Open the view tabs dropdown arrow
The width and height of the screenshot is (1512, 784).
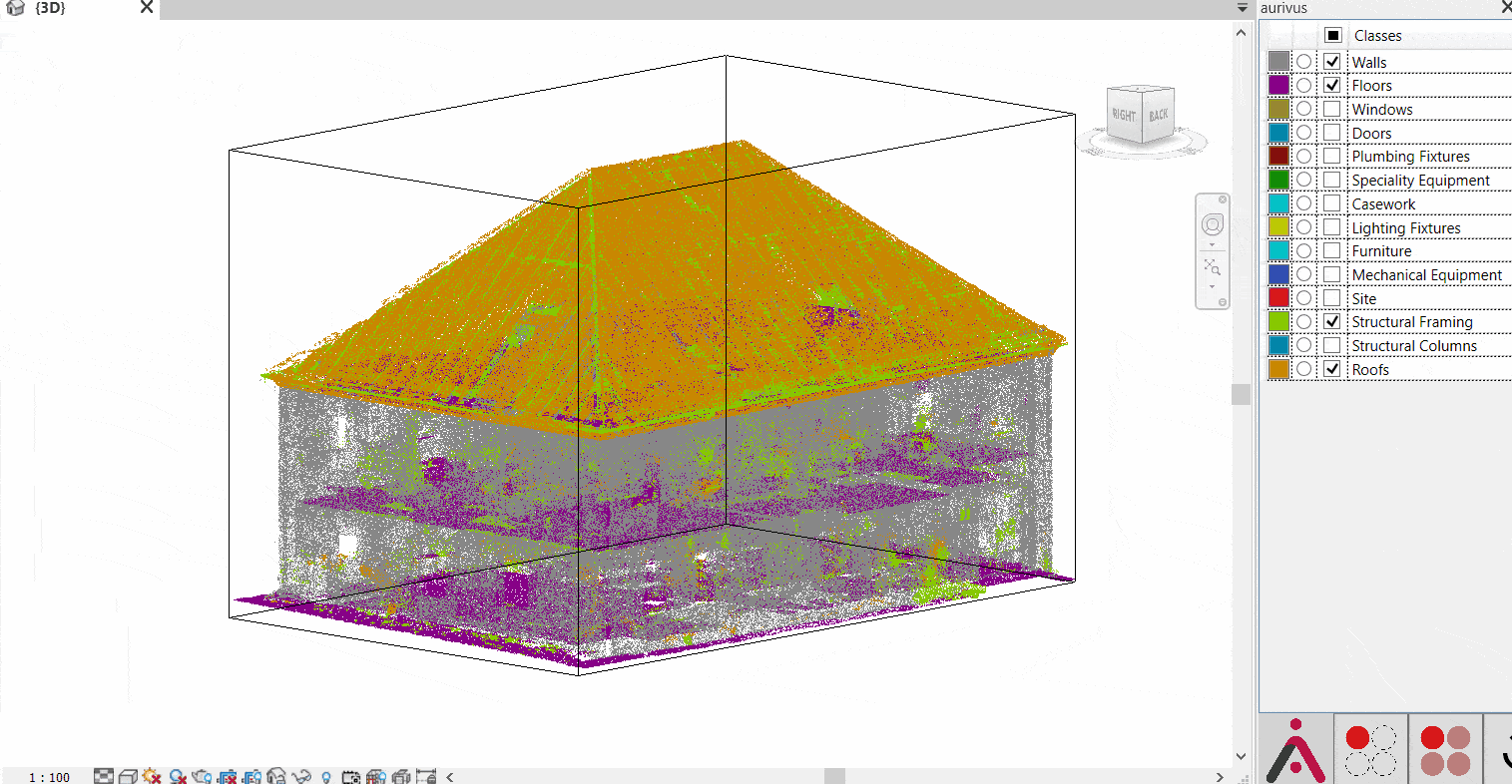(1243, 8)
